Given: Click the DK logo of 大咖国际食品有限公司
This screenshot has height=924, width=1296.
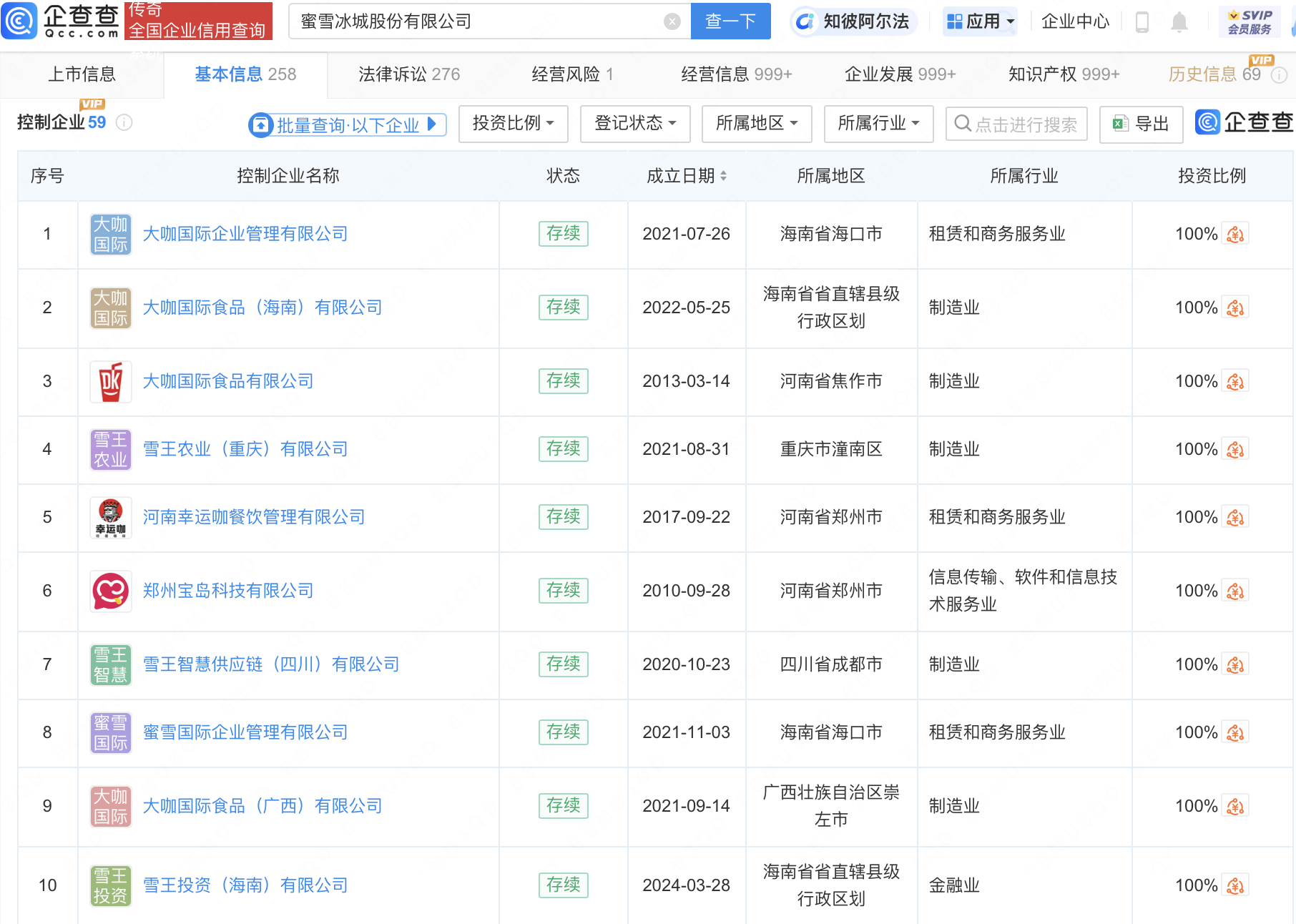Looking at the screenshot, I should (x=110, y=381).
